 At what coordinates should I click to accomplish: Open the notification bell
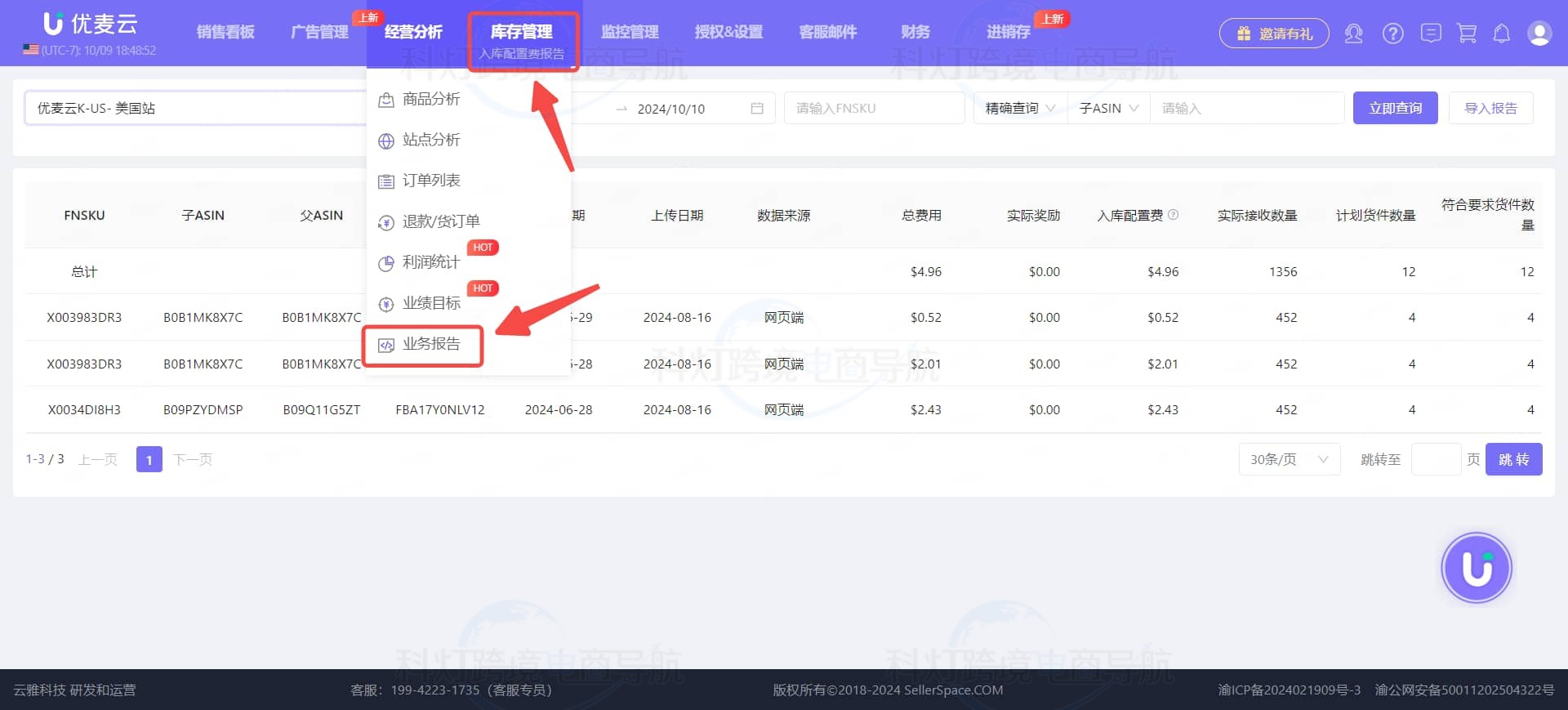click(x=1501, y=33)
